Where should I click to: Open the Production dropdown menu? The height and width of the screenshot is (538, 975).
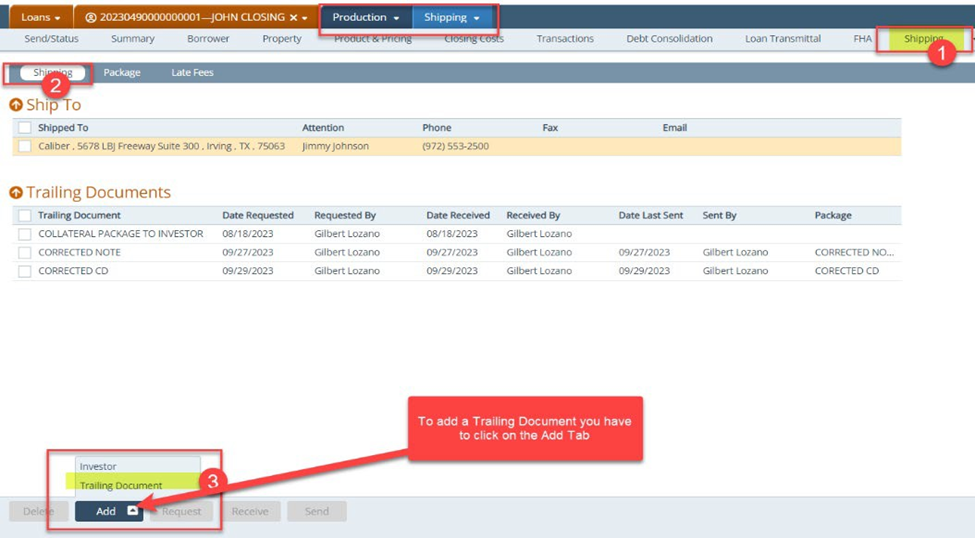click(x=366, y=17)
